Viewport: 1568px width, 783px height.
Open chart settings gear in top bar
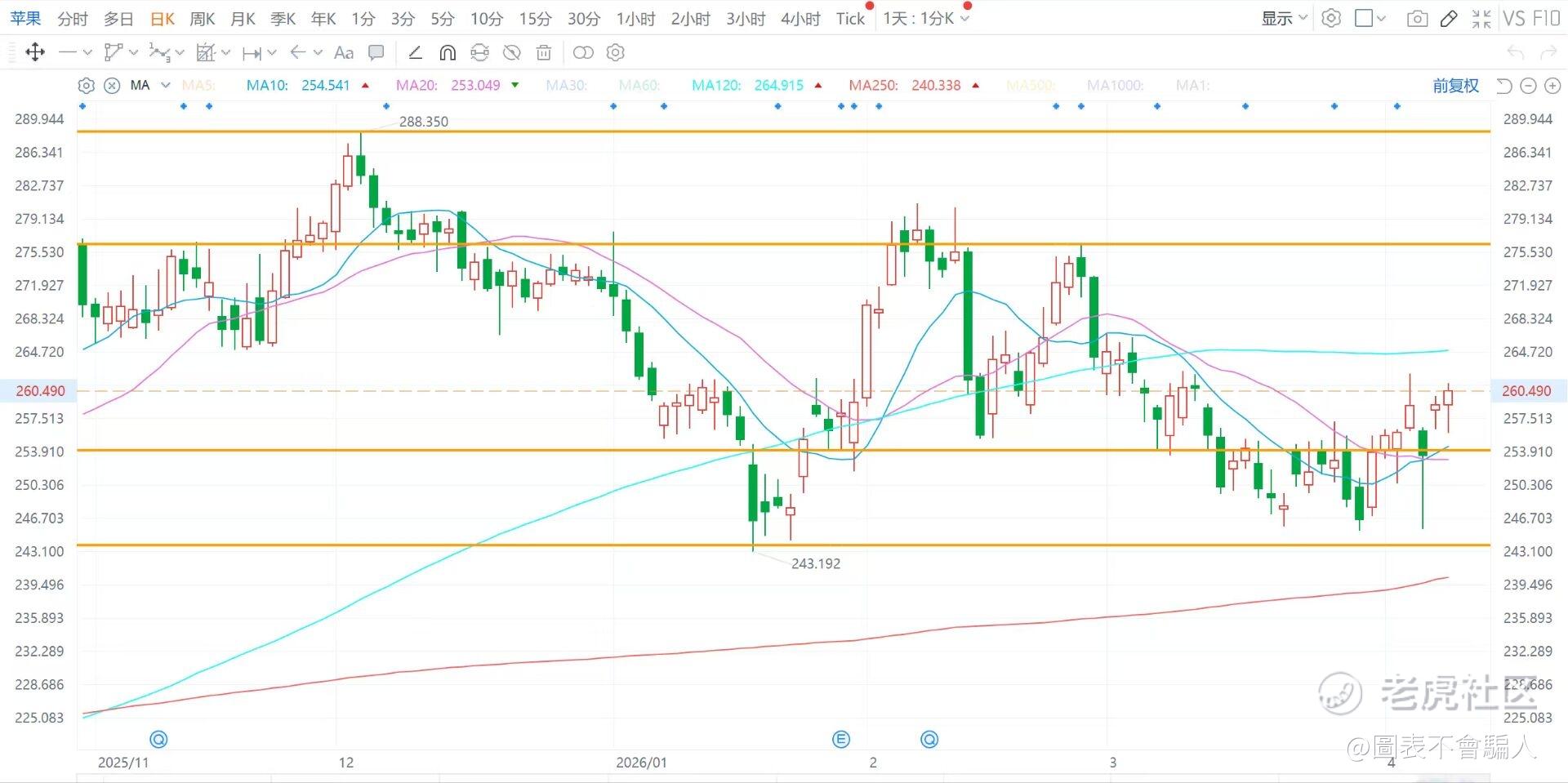(x=1331, y=18)
